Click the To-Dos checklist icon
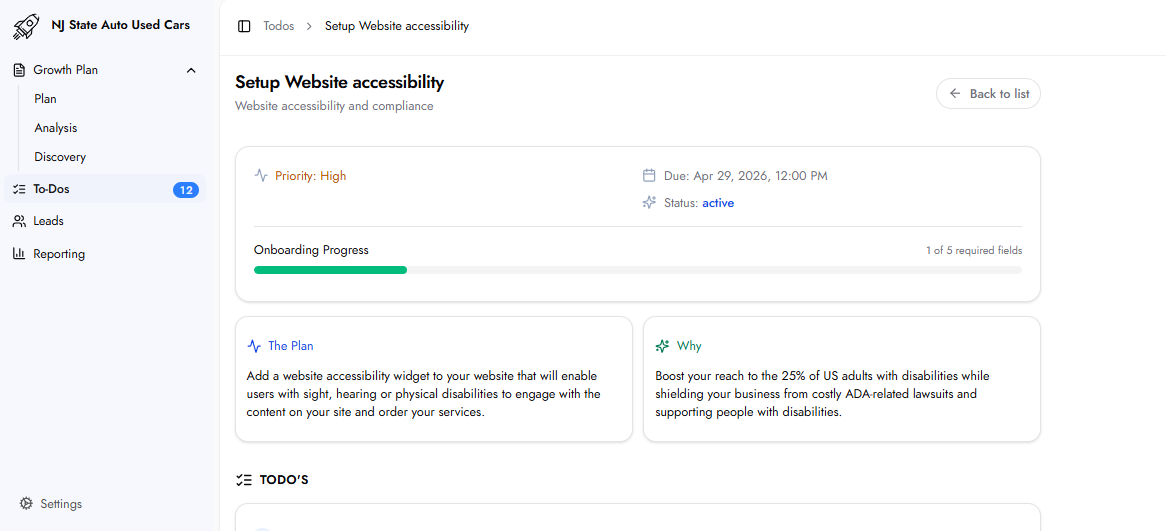Screen dimensions: 1166x531 (x=19, y=189)
